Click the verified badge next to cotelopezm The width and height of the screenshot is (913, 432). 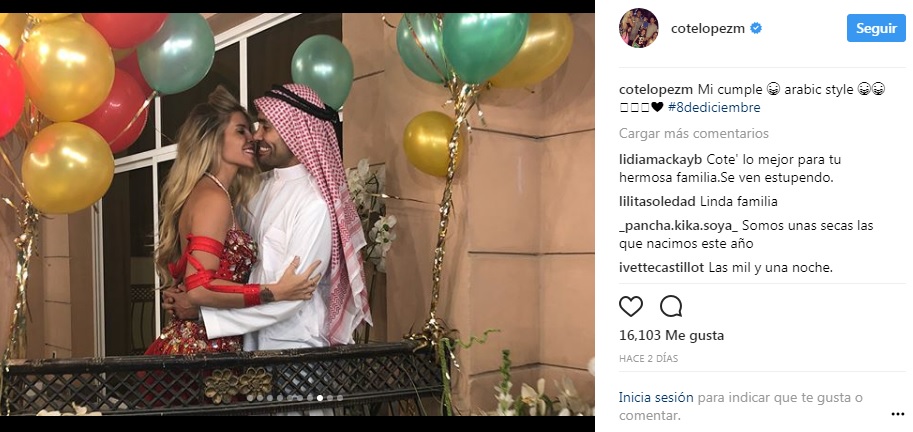pos(756,29)
